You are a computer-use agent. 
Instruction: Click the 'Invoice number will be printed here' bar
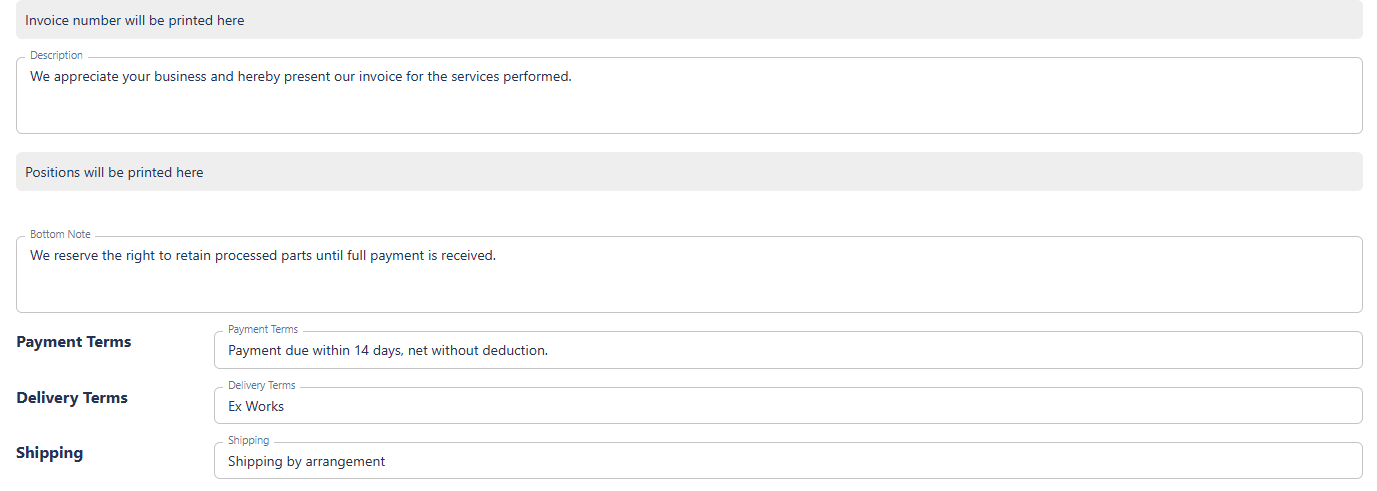coord(689,20)
